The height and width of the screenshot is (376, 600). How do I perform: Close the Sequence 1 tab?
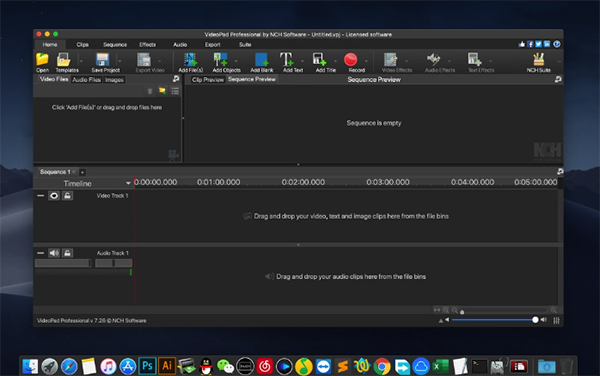(74, 172)
